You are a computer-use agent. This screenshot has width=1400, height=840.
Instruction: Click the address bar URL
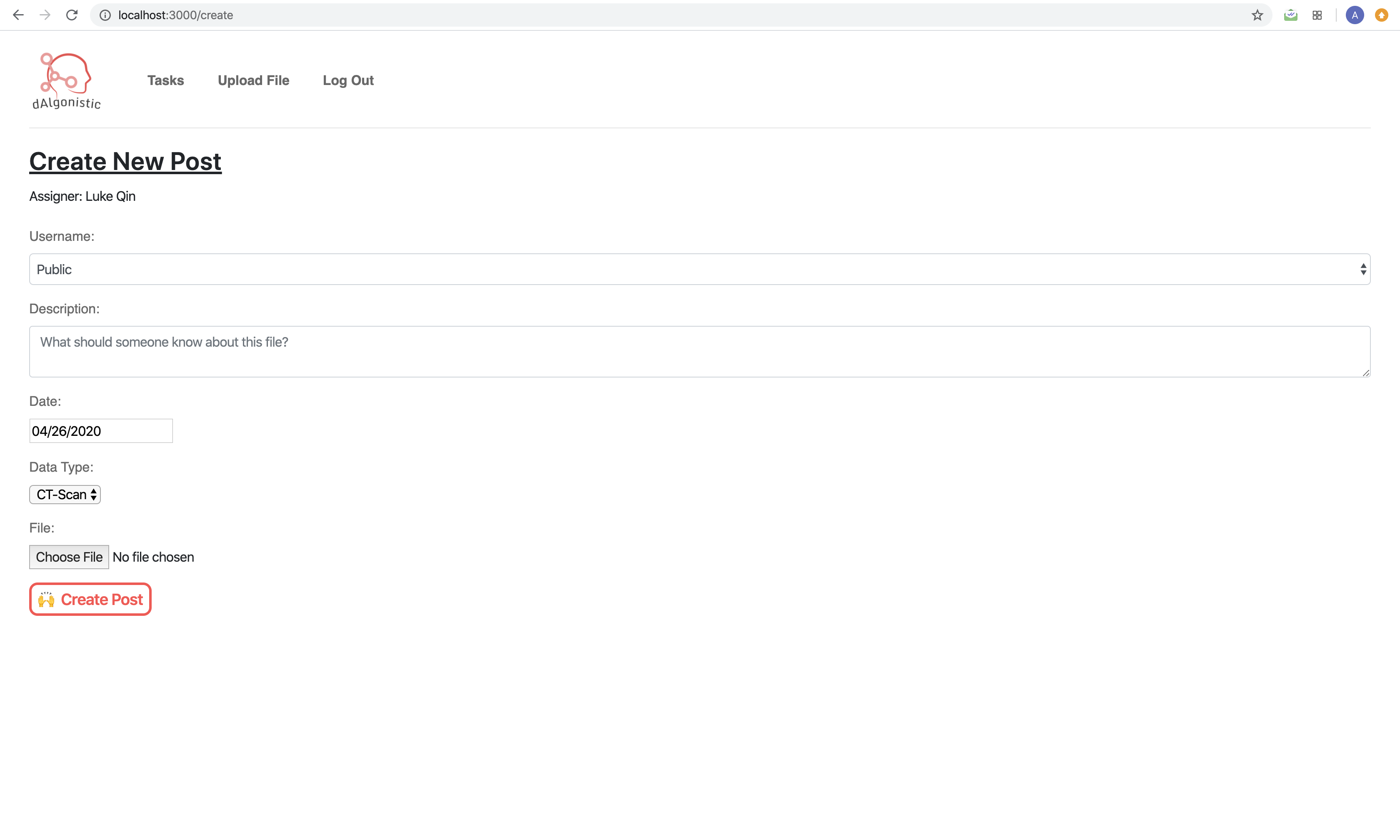(175, 15)
